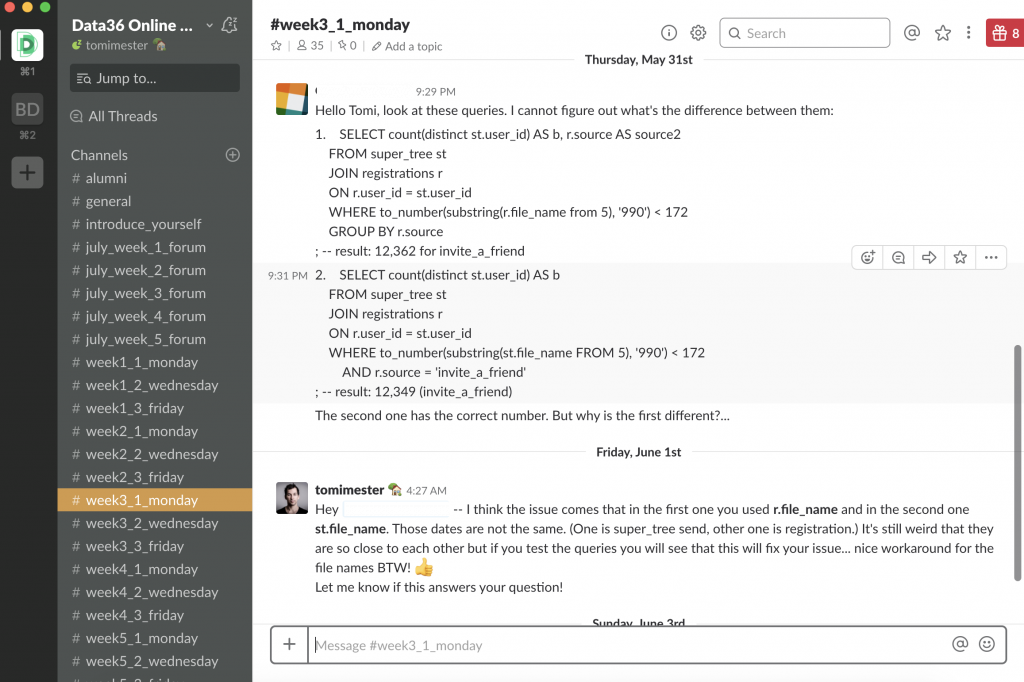Add a new channel plus icon

point(232,155)
